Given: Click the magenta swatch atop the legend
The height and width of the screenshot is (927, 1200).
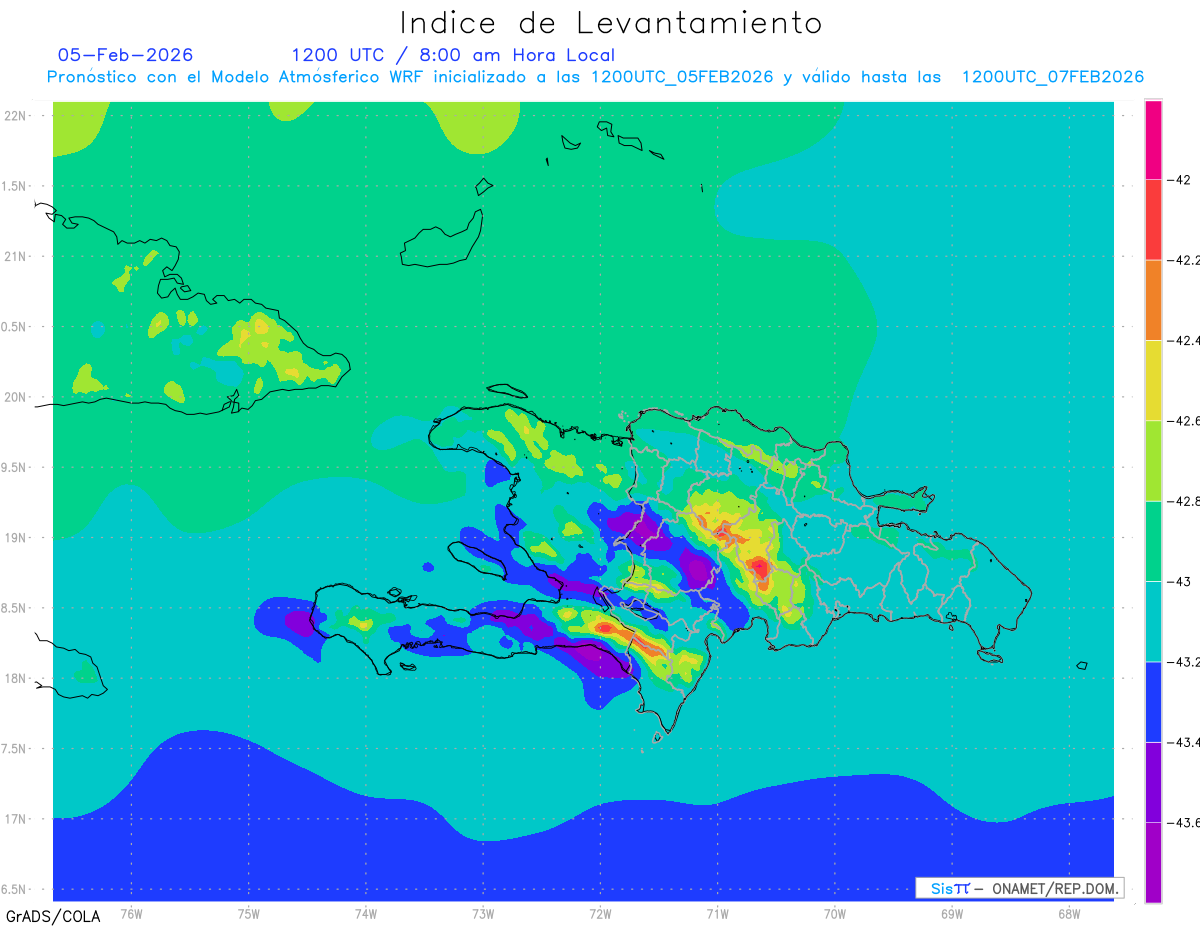Looking at the screenshot, I should (x=1153, y=140).
